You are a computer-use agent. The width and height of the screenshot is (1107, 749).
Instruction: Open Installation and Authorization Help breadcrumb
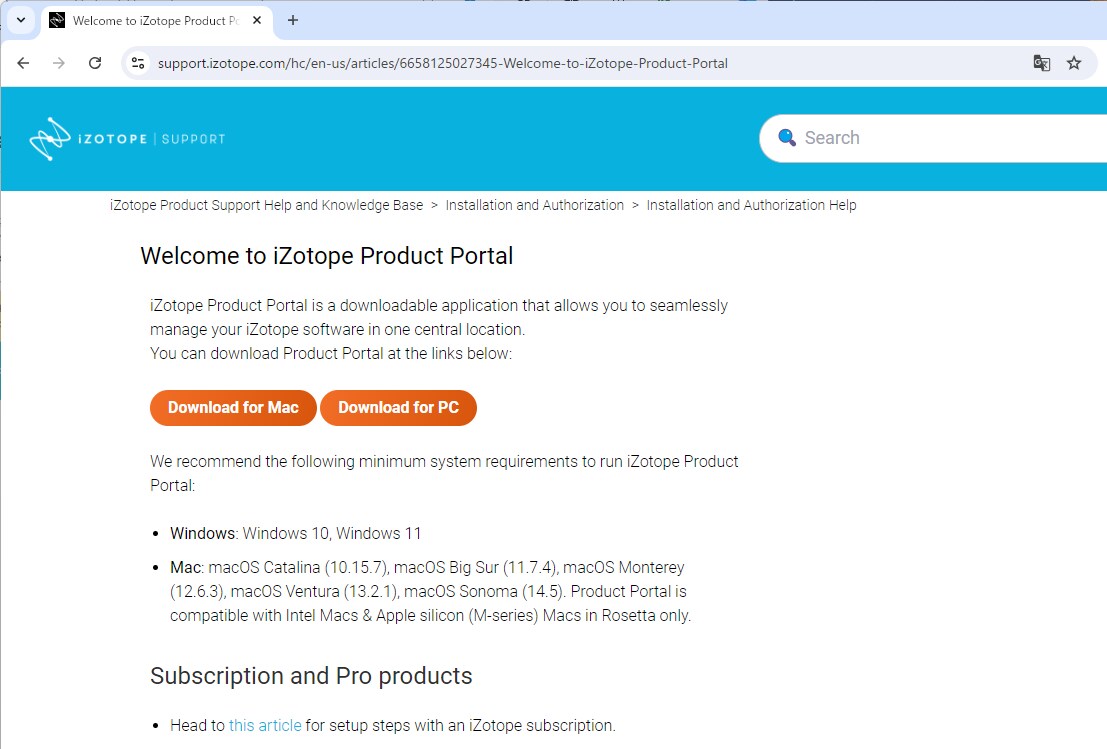click(751, 205)
